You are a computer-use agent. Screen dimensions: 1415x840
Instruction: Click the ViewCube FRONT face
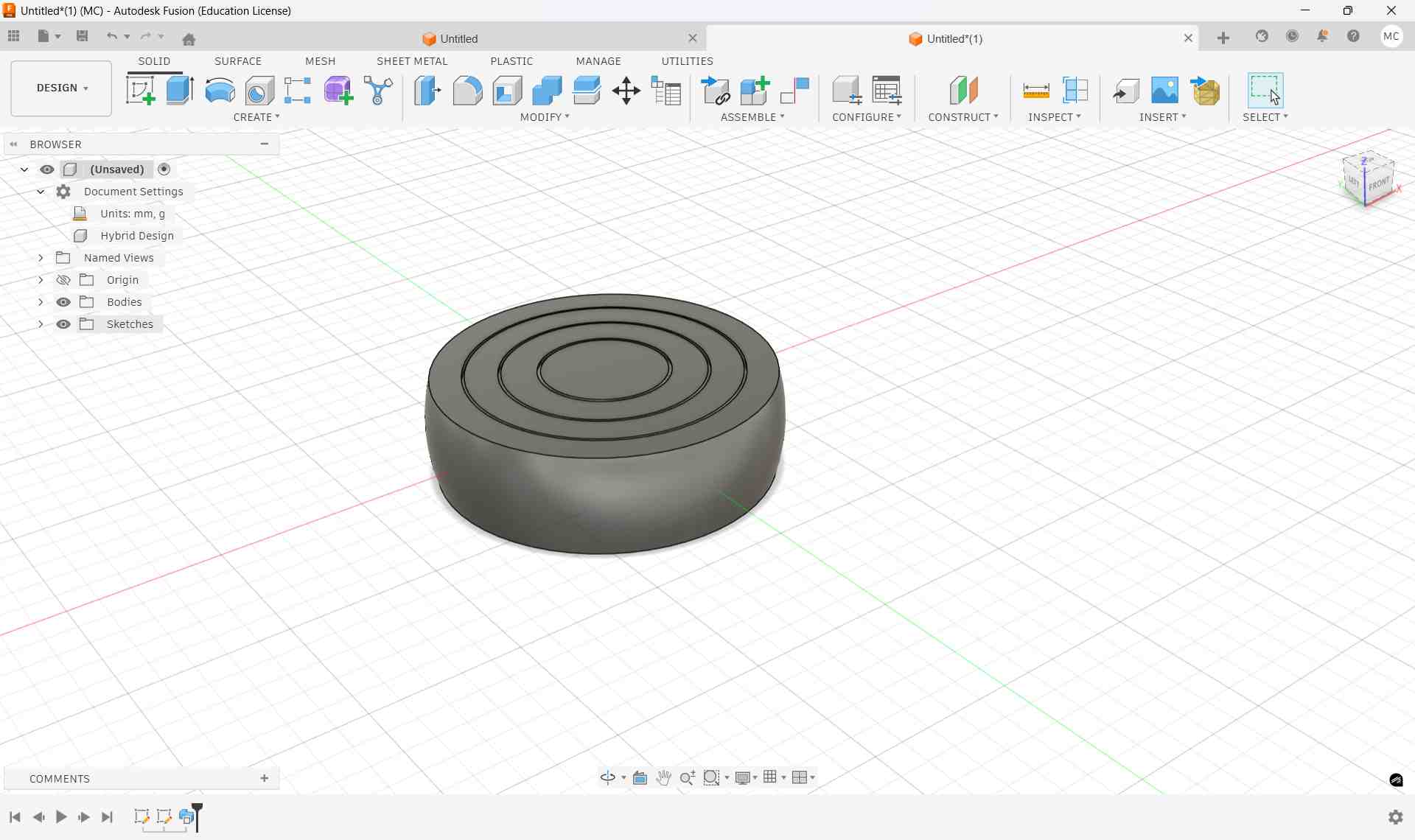[x=1379, y=184]
